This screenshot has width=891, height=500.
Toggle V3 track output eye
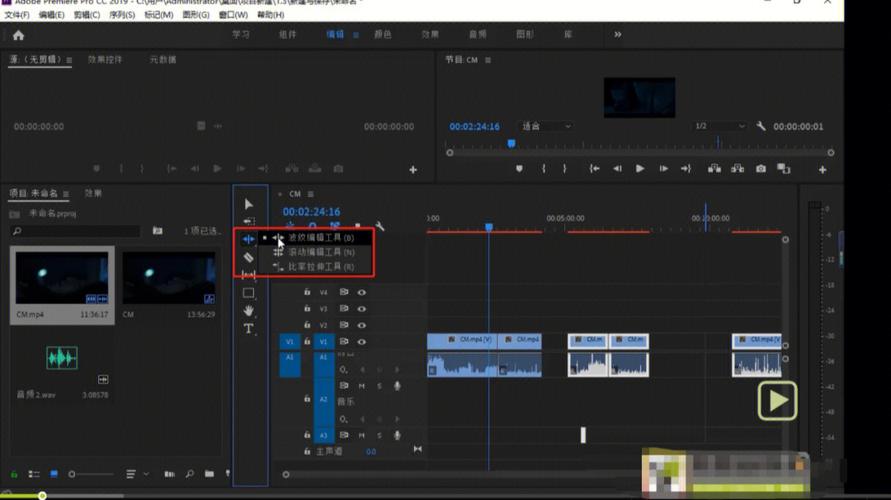click(361, 309)
